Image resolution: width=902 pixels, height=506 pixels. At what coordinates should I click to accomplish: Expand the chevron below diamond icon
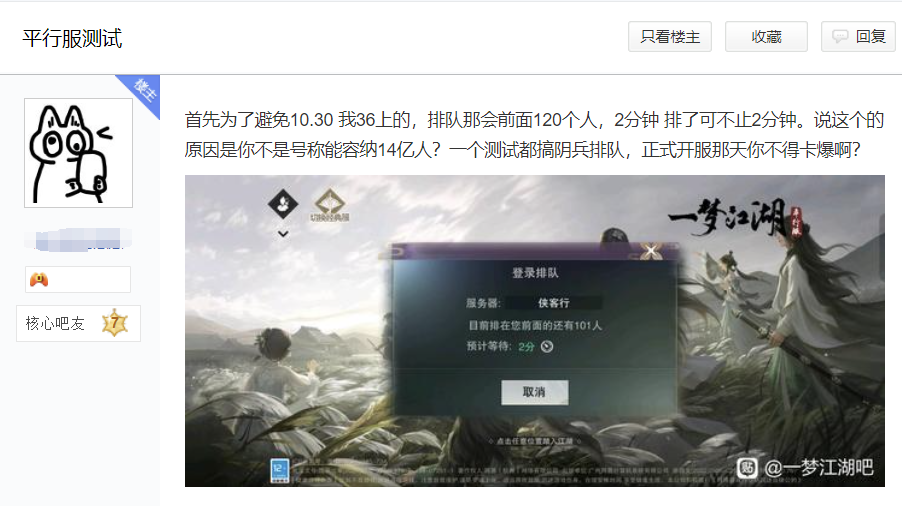click(283, 234)
